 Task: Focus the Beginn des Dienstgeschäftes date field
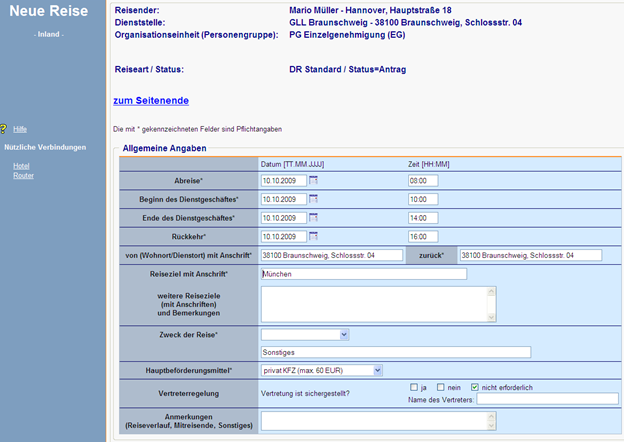point(284,199)
